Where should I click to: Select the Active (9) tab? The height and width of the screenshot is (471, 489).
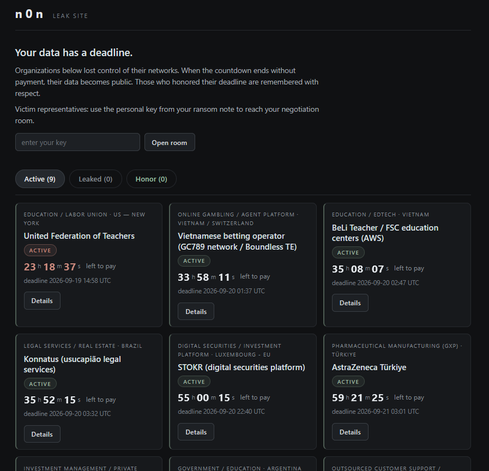40,179
